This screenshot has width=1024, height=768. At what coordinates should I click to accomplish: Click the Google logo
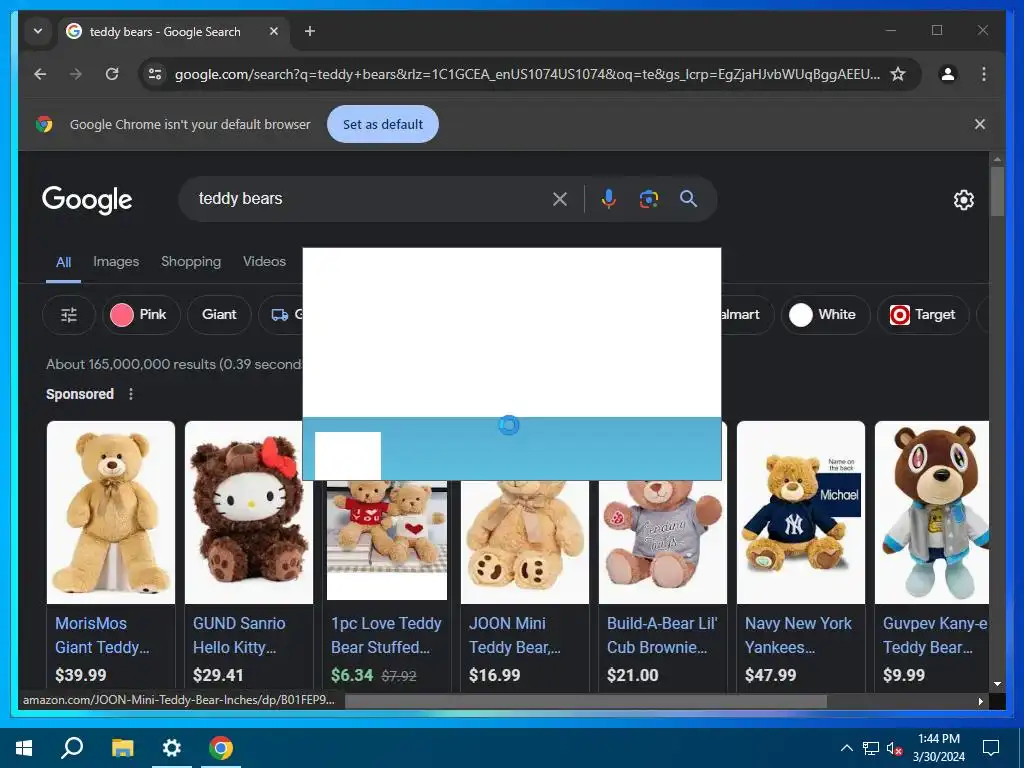coord(87,199)
